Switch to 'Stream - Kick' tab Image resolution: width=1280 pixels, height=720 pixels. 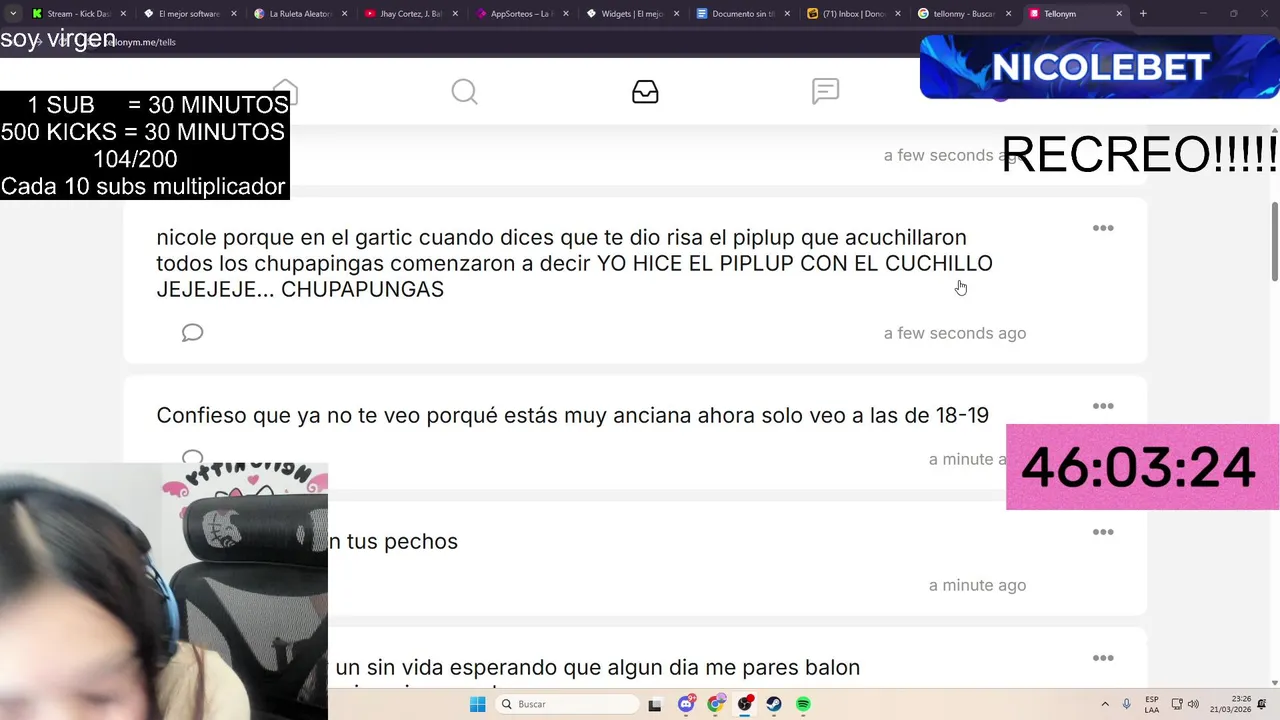click(78, 14)
